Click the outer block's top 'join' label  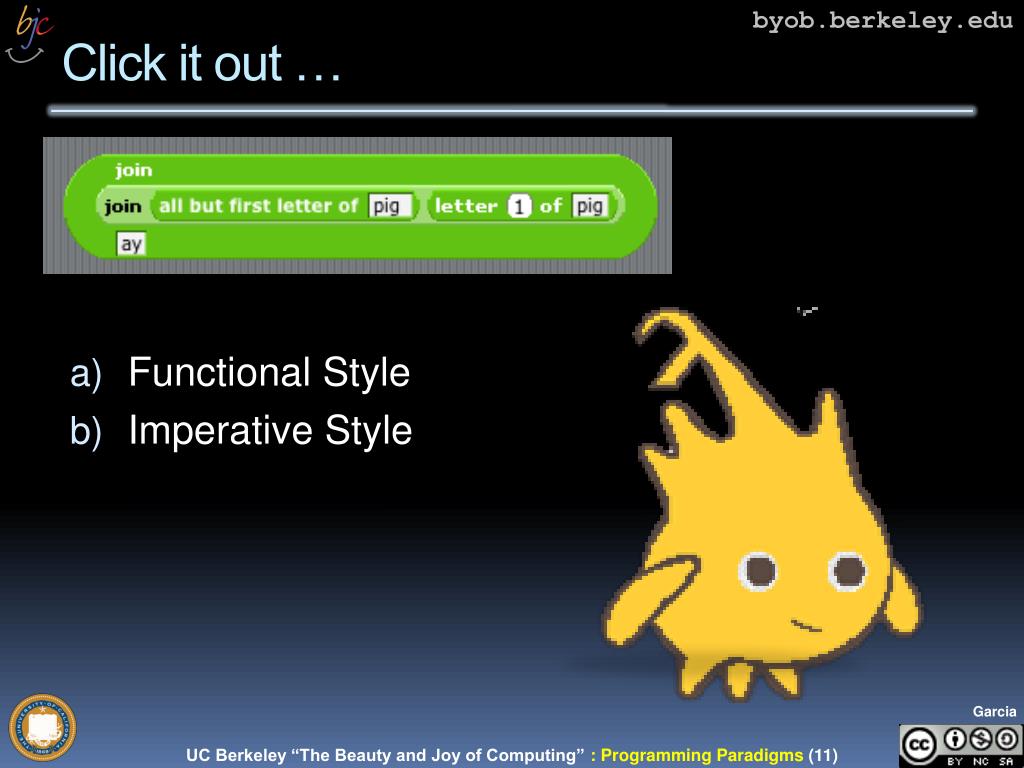134,170
